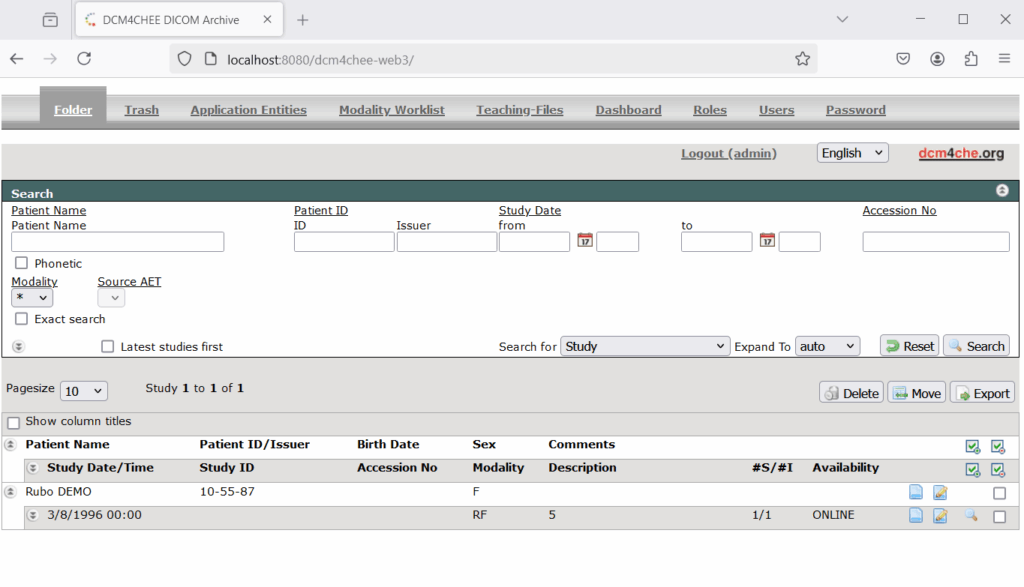Open the Application Entities tab
This screenshot has height=587, width=1024.
[x=248, y=110]
